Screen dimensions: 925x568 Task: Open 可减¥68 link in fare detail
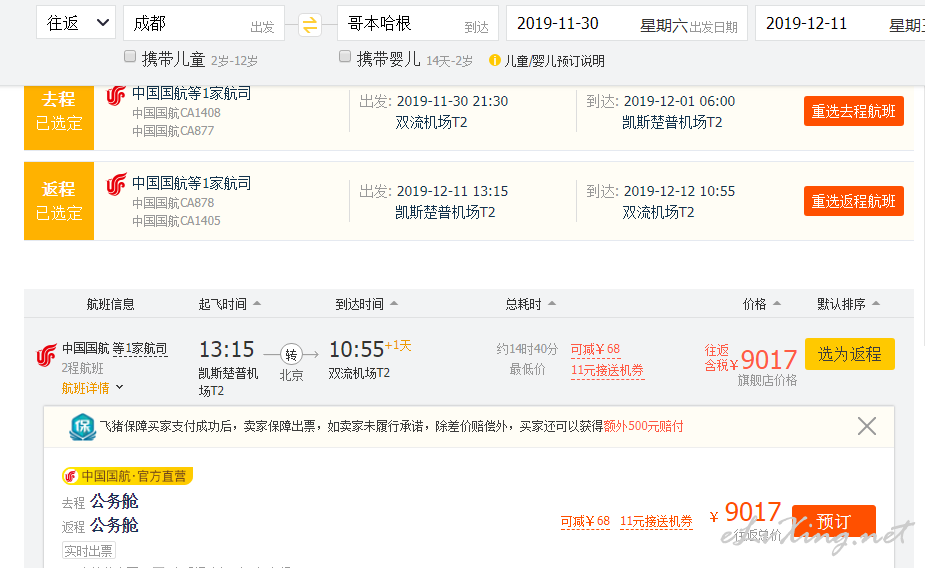point(585,521)
